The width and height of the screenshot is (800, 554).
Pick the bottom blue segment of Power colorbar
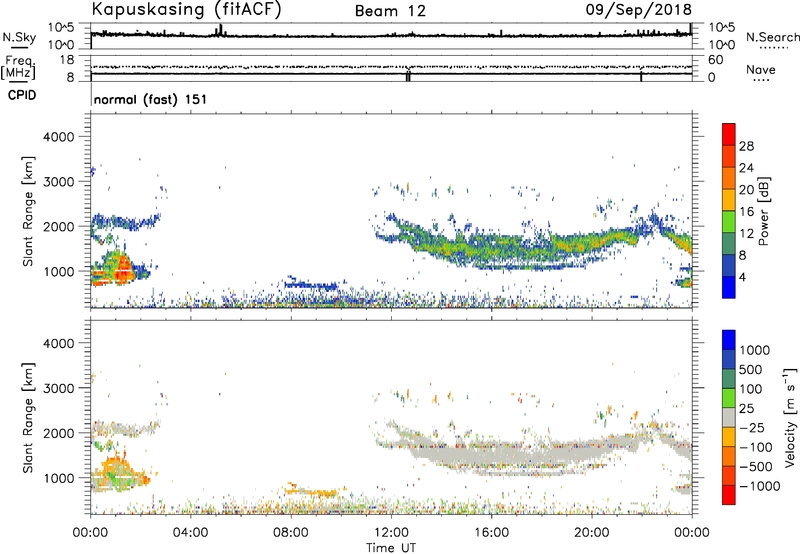point(729,287)
